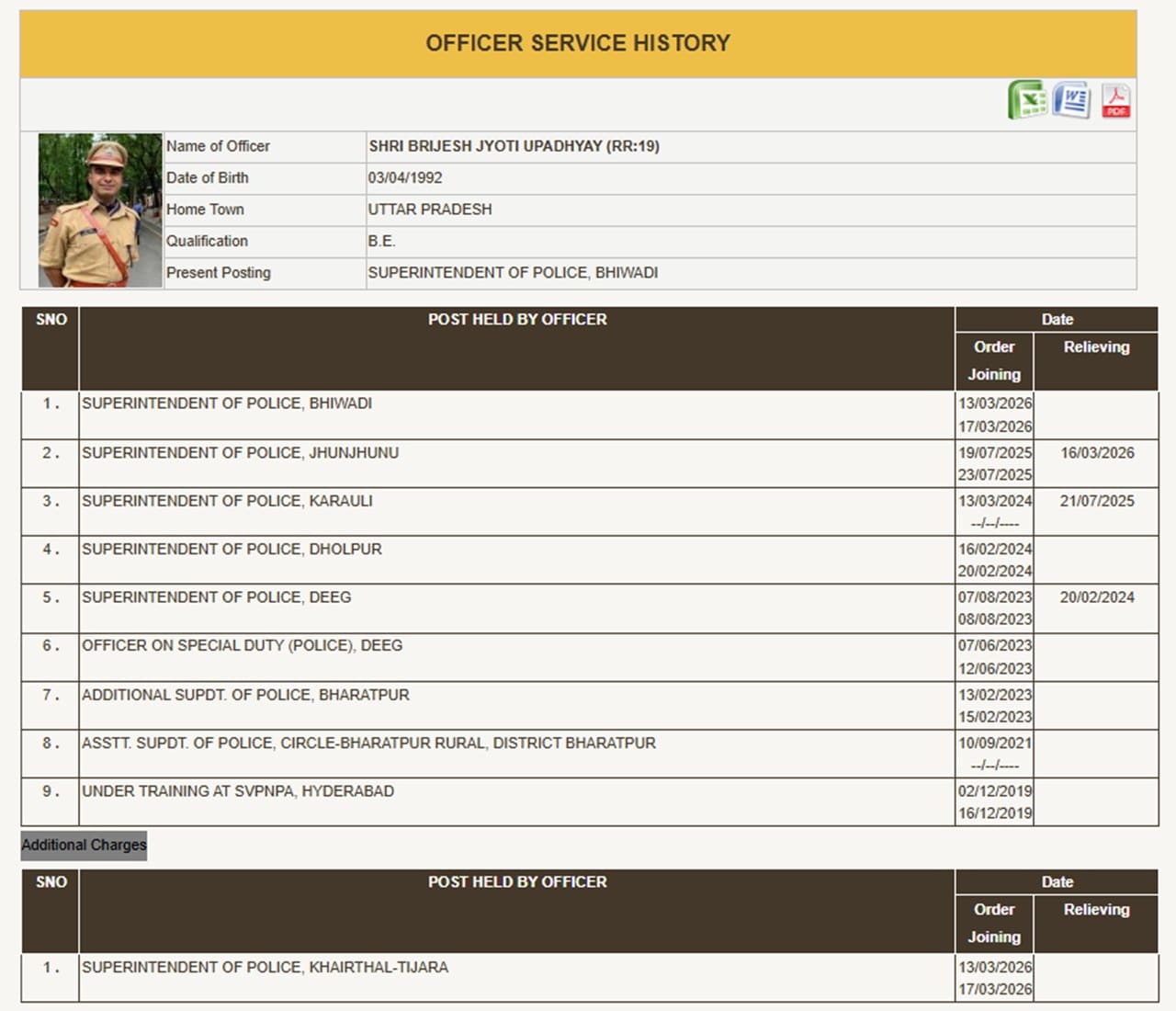Click present posting value in profile table
The width and height of the screenshot is (1176, 1011).
[513, 272]
